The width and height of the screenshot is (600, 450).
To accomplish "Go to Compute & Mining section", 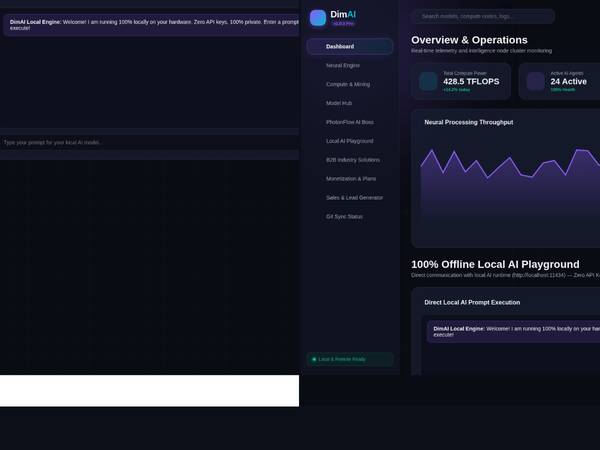I will (x=350, y=84).
